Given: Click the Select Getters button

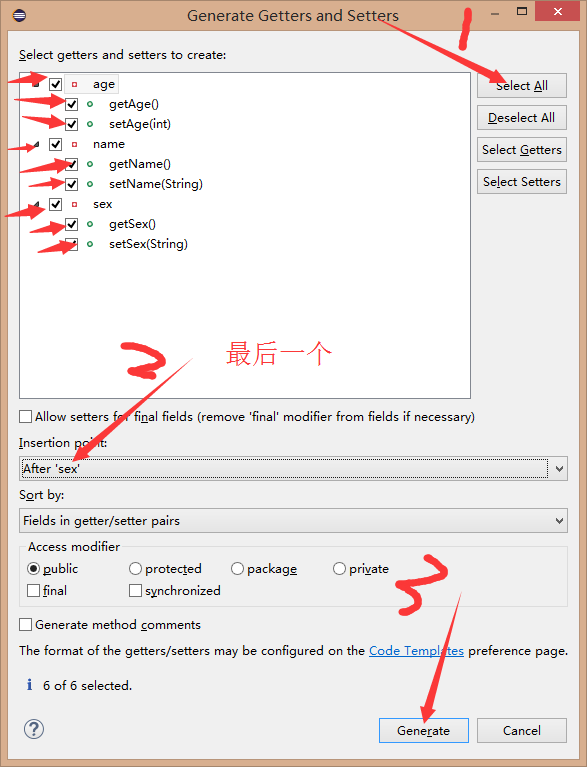Looking at the screenshot, I should click(x=522, y=150).
